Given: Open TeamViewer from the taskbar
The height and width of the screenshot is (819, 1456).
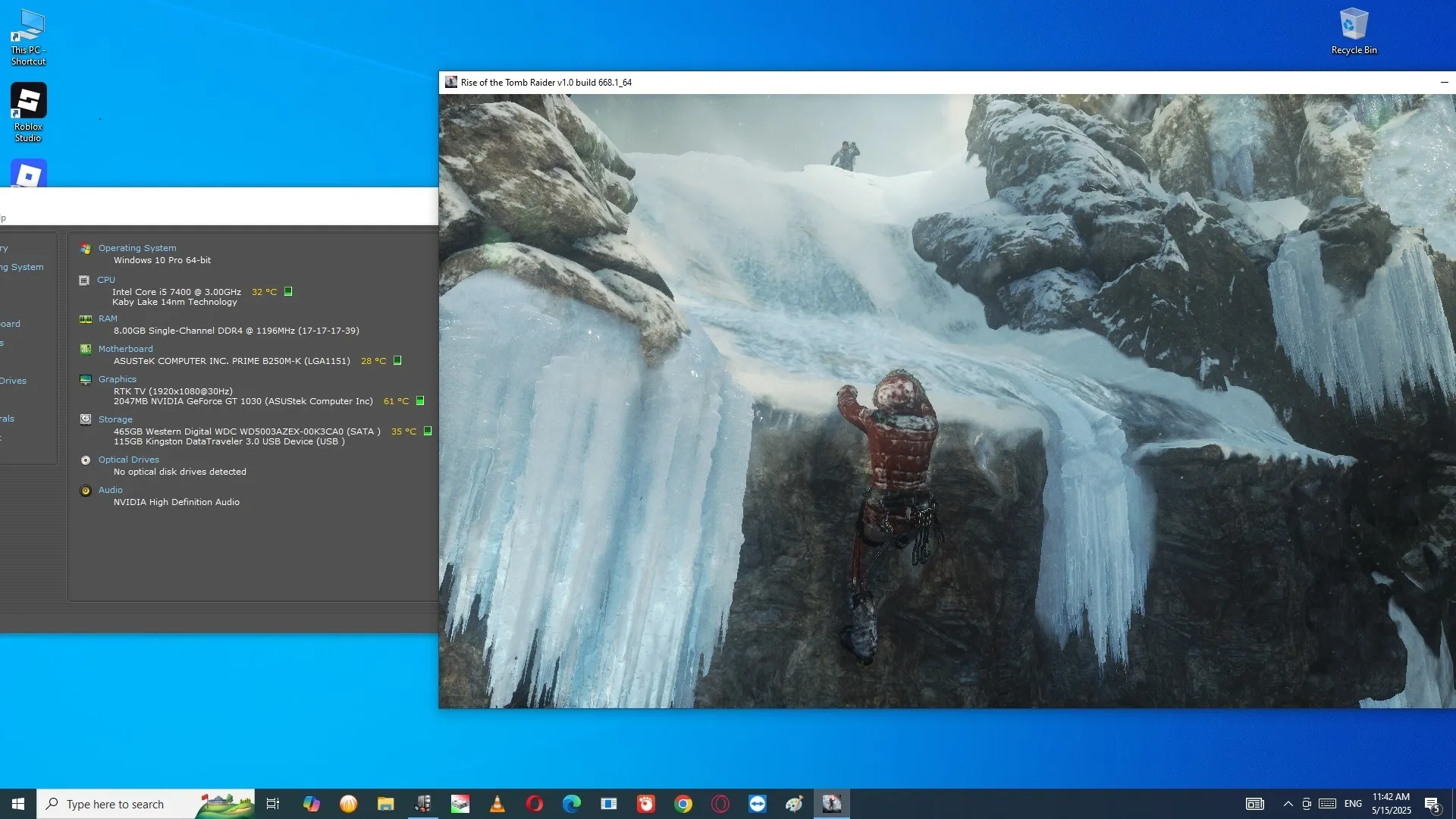Looking at the screenshot, I should pyautogui.click(x=758, y=804).
